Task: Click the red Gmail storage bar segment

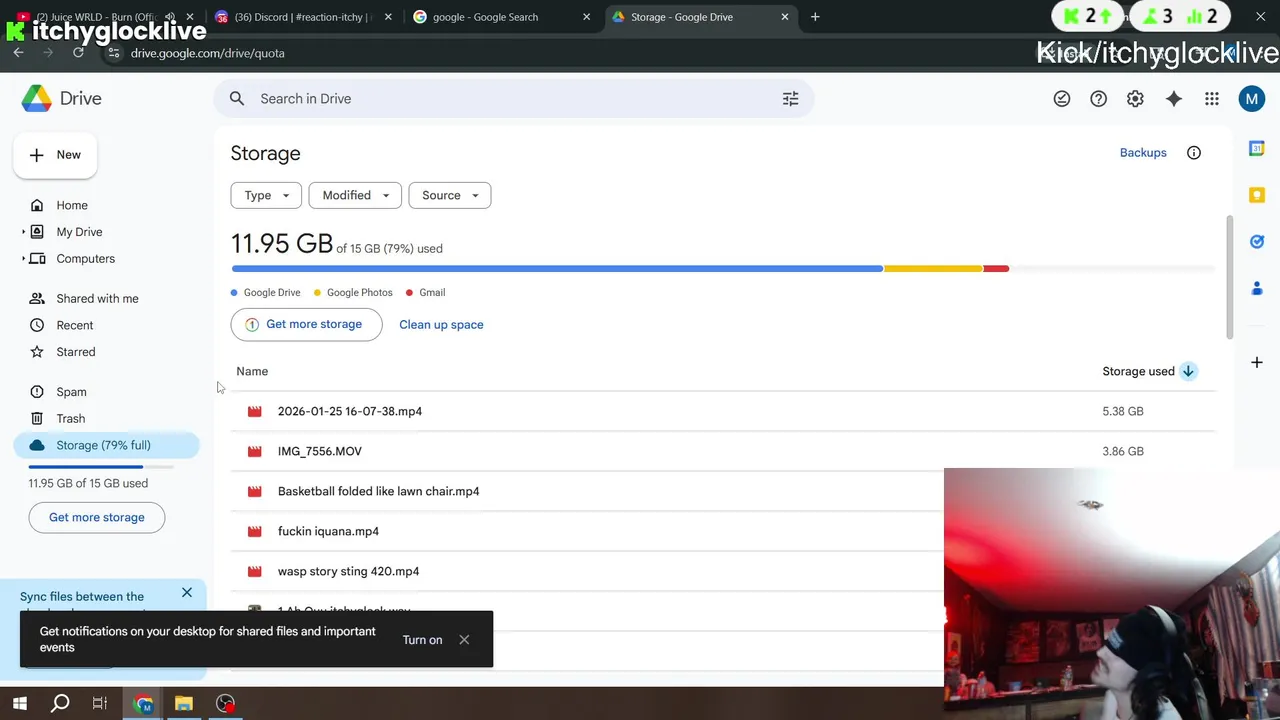Action: (996, 268)
